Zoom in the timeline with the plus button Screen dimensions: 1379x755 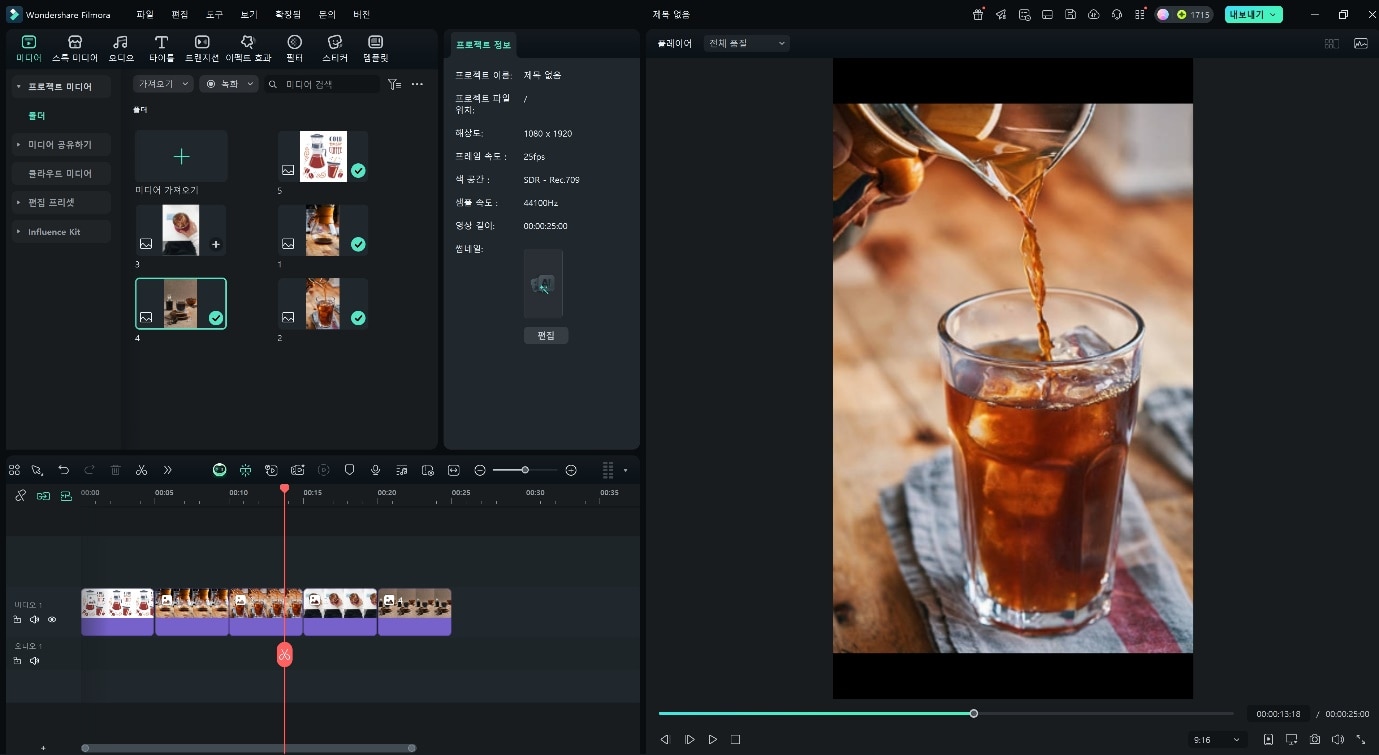coord(571,470)
